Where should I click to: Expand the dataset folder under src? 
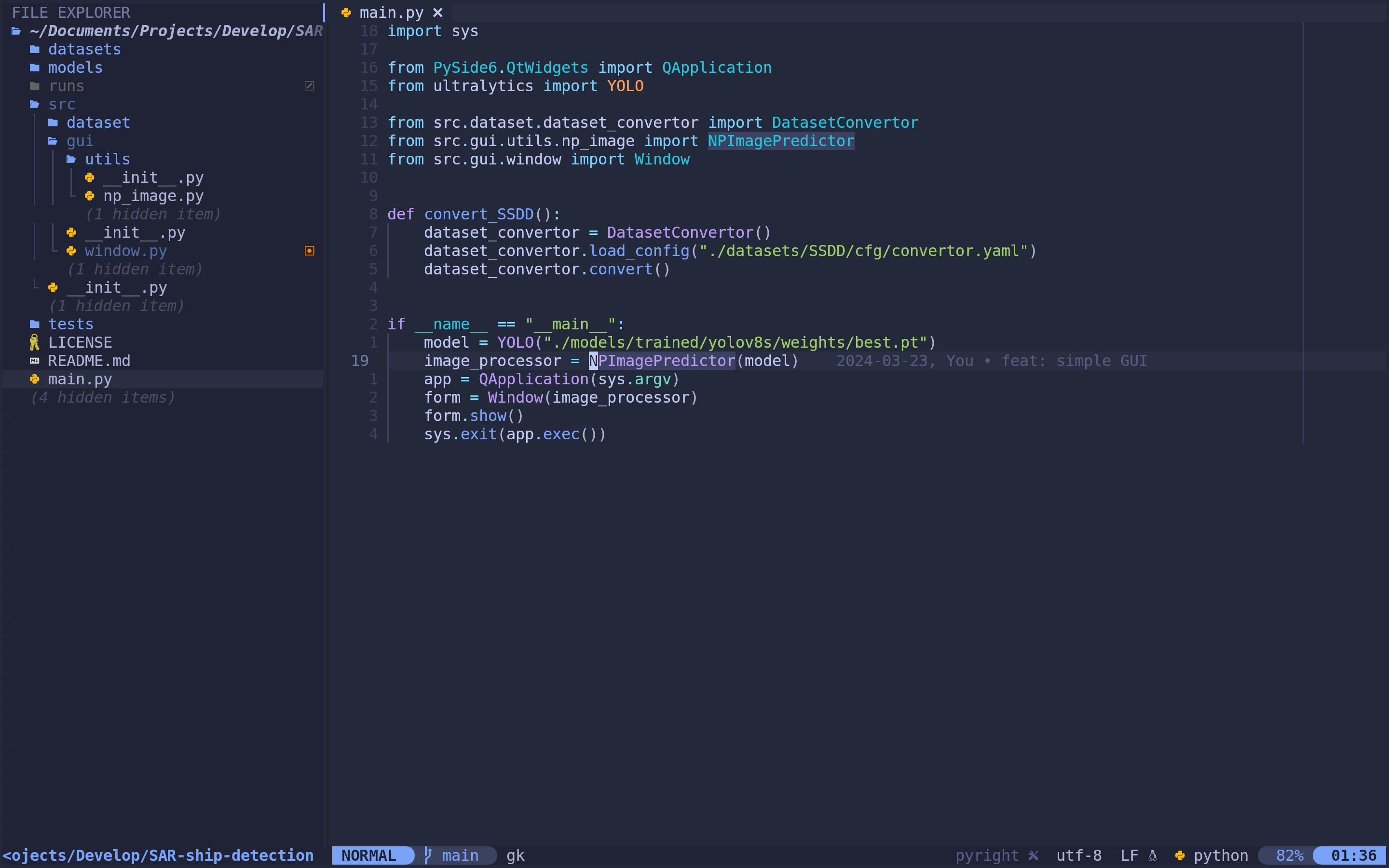[x=98, y=123]
